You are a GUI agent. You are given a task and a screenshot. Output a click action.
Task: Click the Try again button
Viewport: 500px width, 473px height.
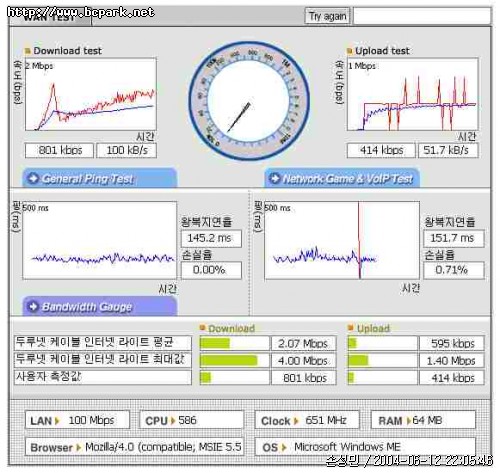pyautogui.click(x=327, y=16)
